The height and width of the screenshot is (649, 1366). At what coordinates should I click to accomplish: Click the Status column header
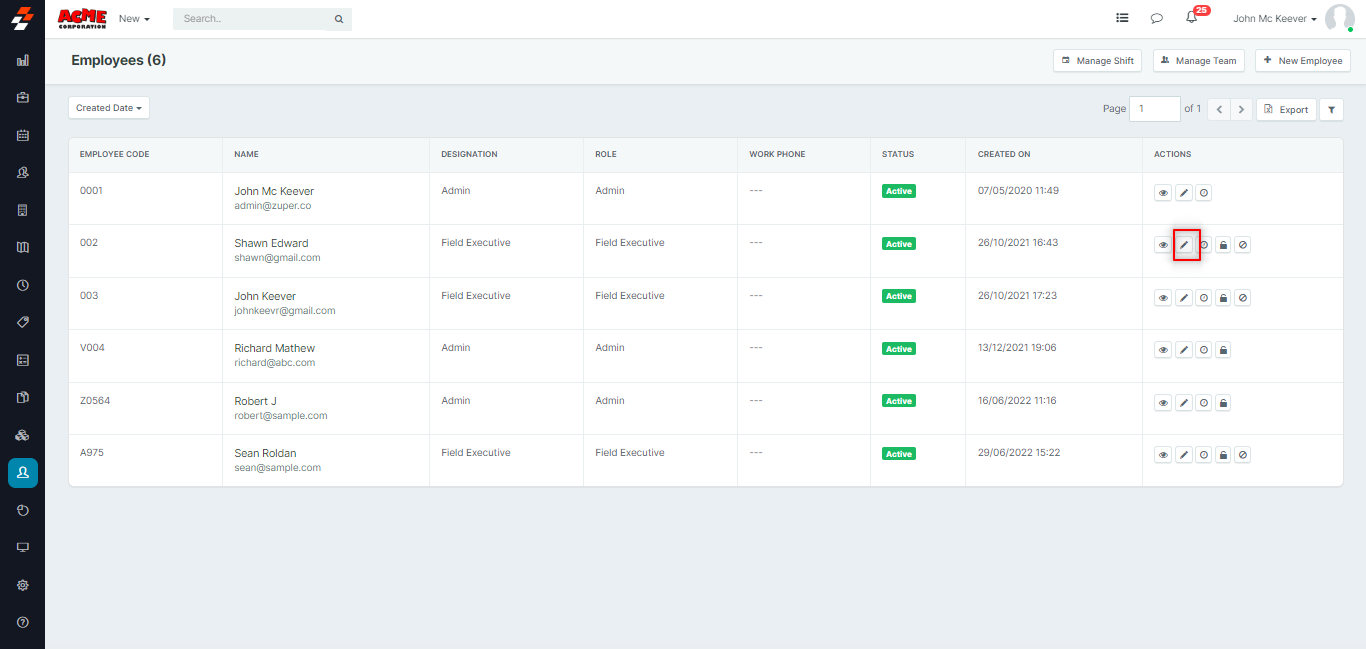click(x=898, y=154)
